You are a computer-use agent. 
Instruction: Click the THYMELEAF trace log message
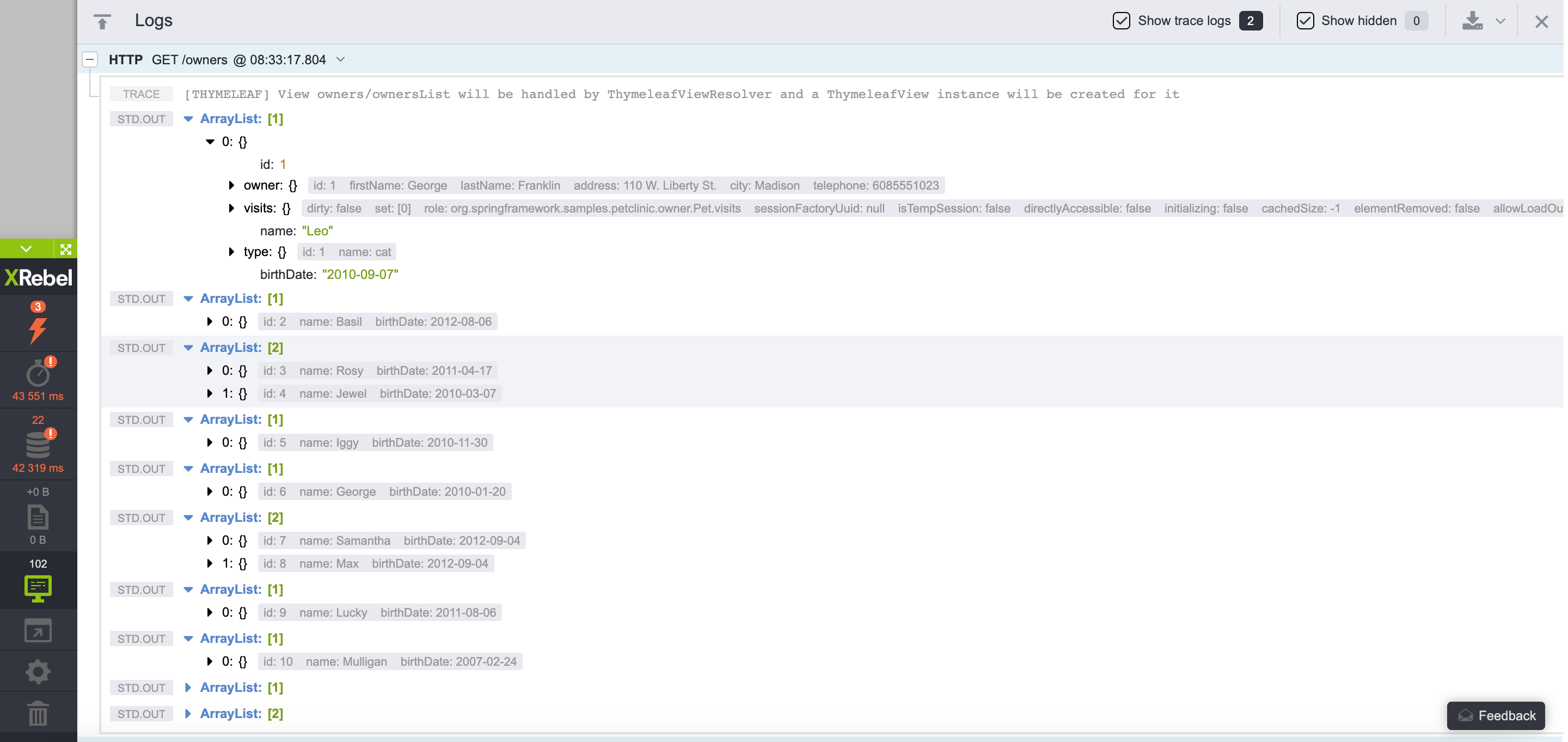(682, 94)
